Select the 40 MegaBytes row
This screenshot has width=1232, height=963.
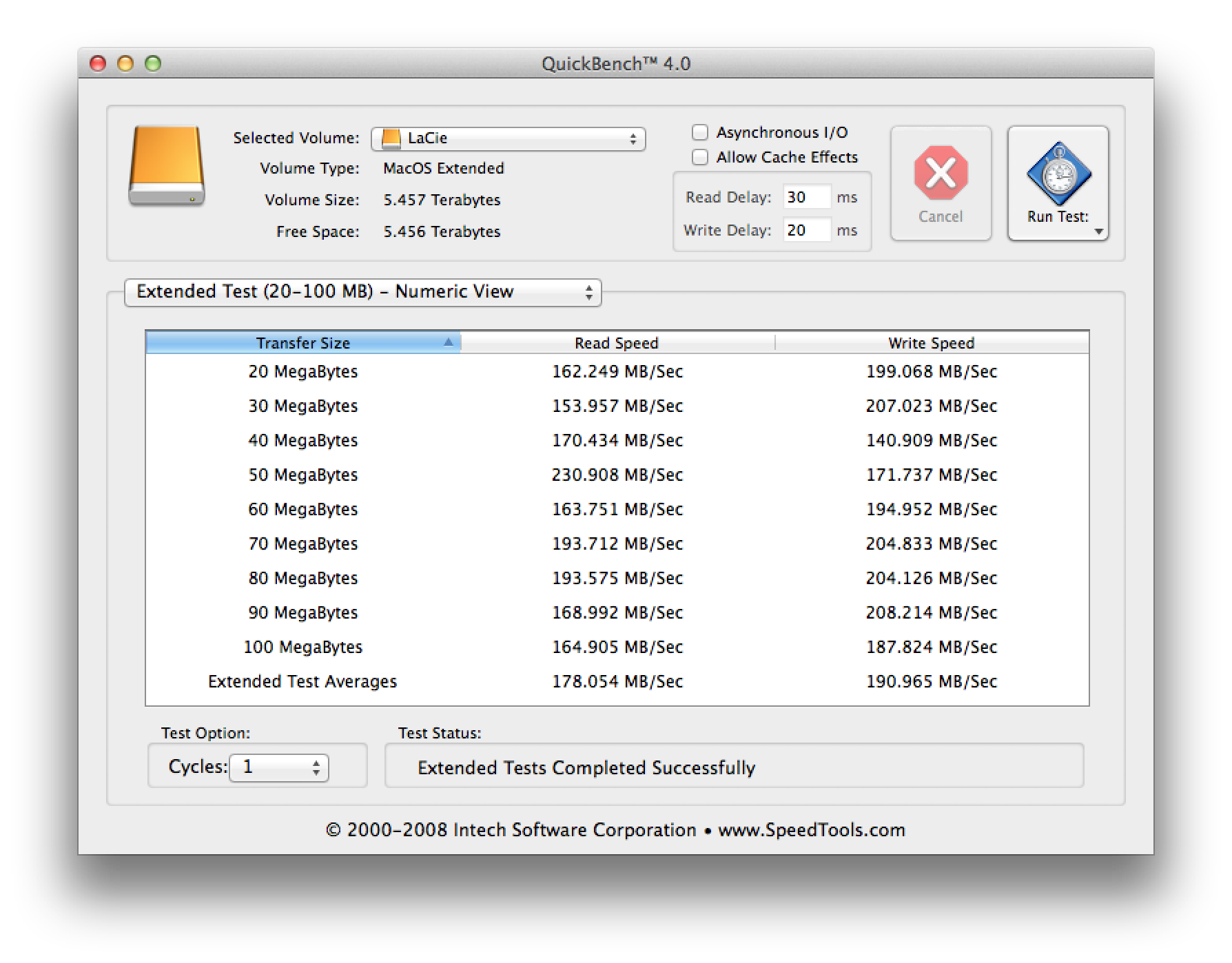click(617, 440)
